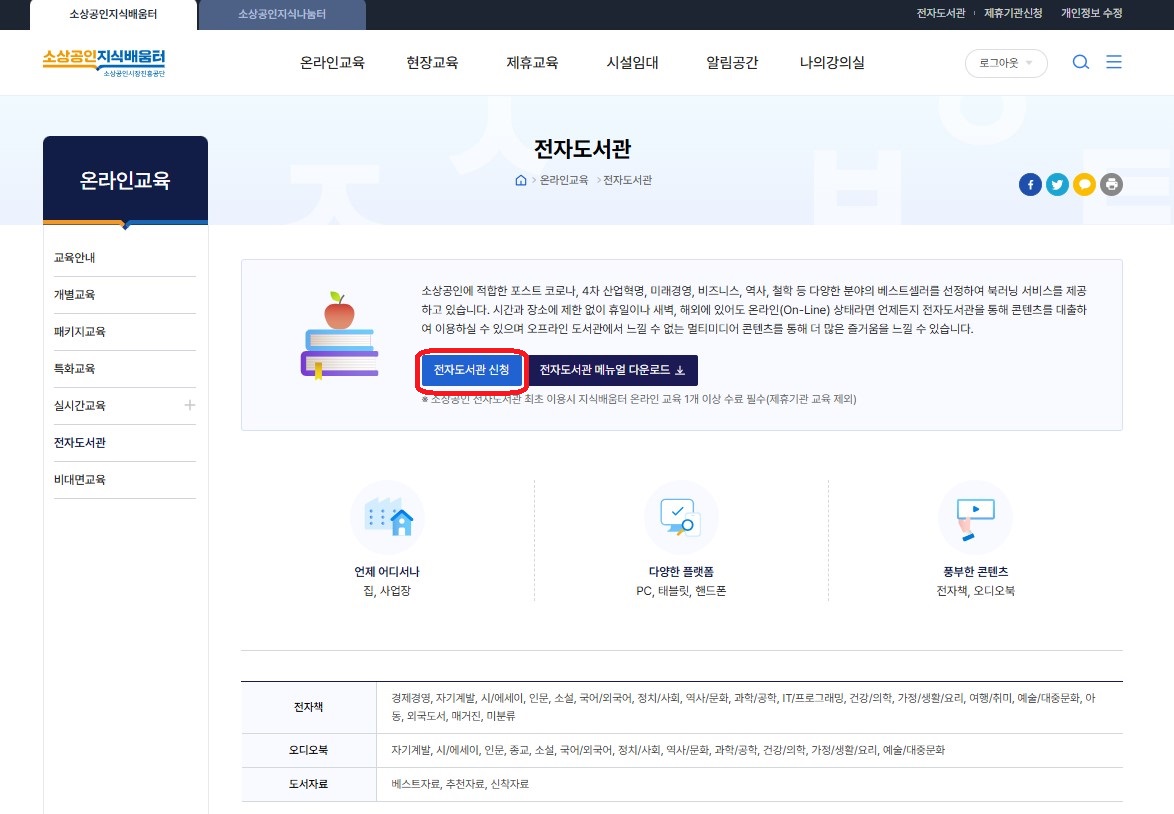Share the page via the Twitter icon
1174x814 pixels.
click(x=1057, y=184)
